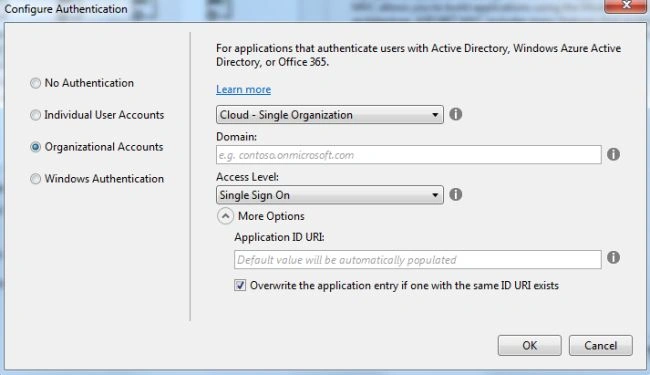Click the Configure Authentication window title
This screenshot has width=650, height=375.
coord(66,9)
